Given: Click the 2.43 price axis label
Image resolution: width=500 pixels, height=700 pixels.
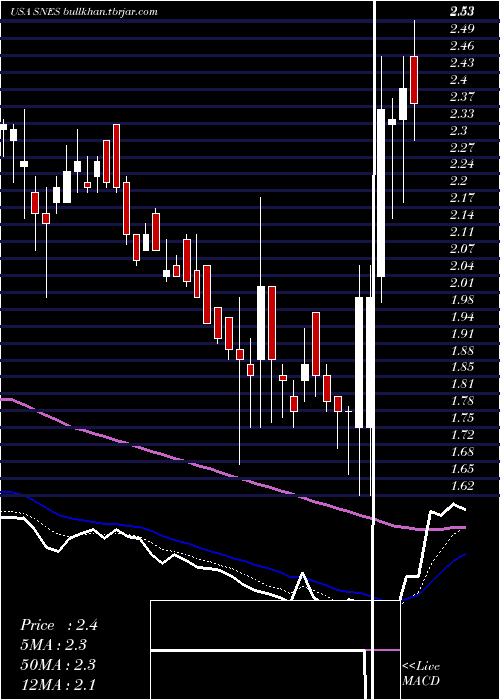Looking at the screenshot, I should coord(462,63).
